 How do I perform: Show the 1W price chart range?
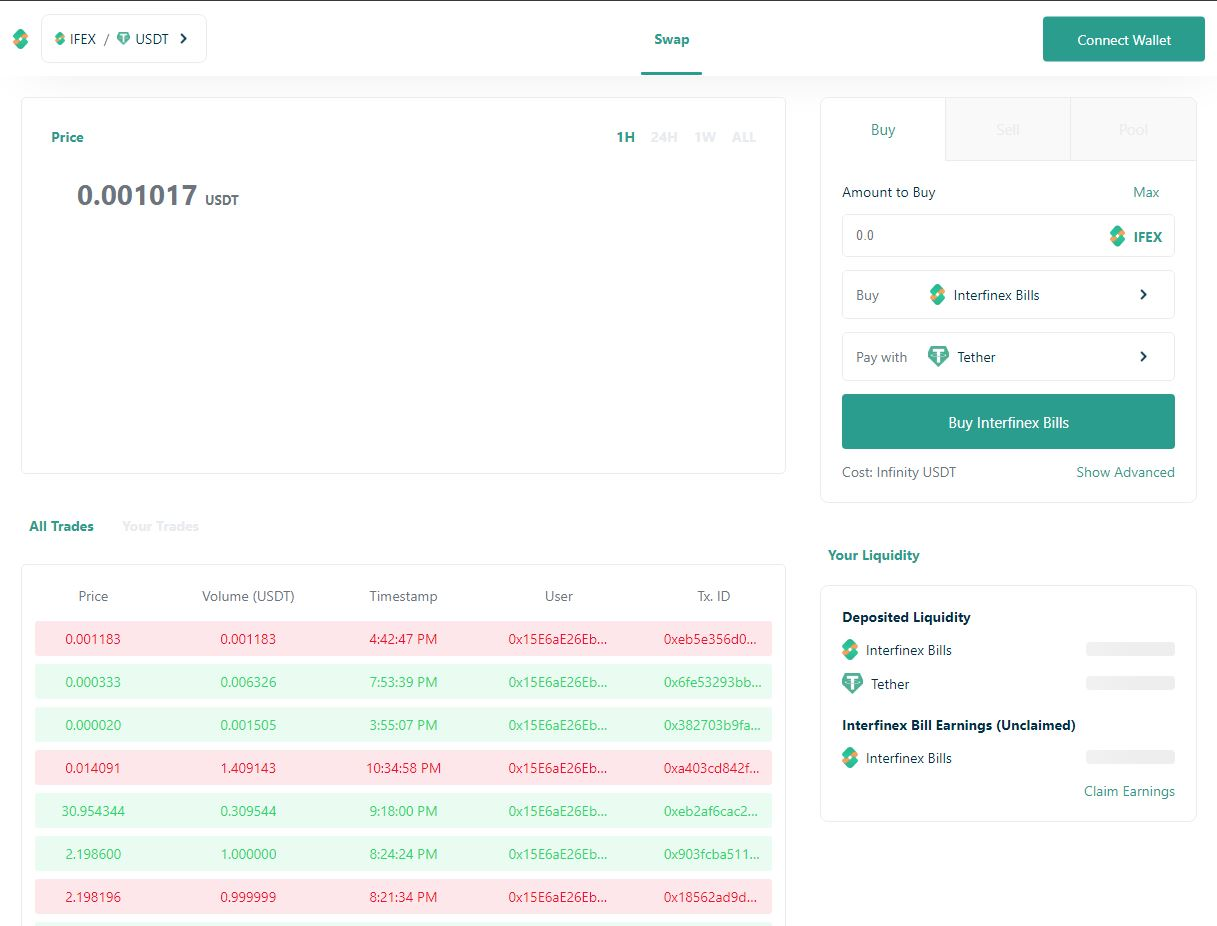pyautogui.click(x=705, y=137)
